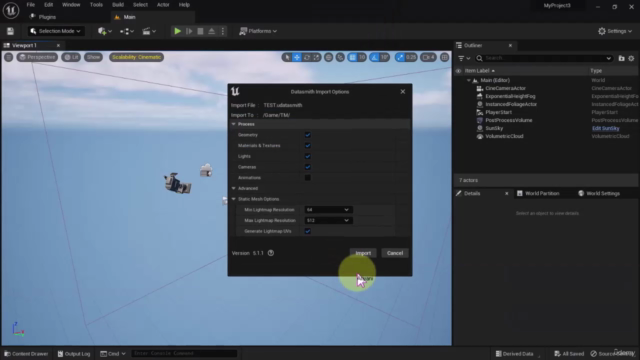
Task: Open play options three-dot menu
Action: [222, 31]
